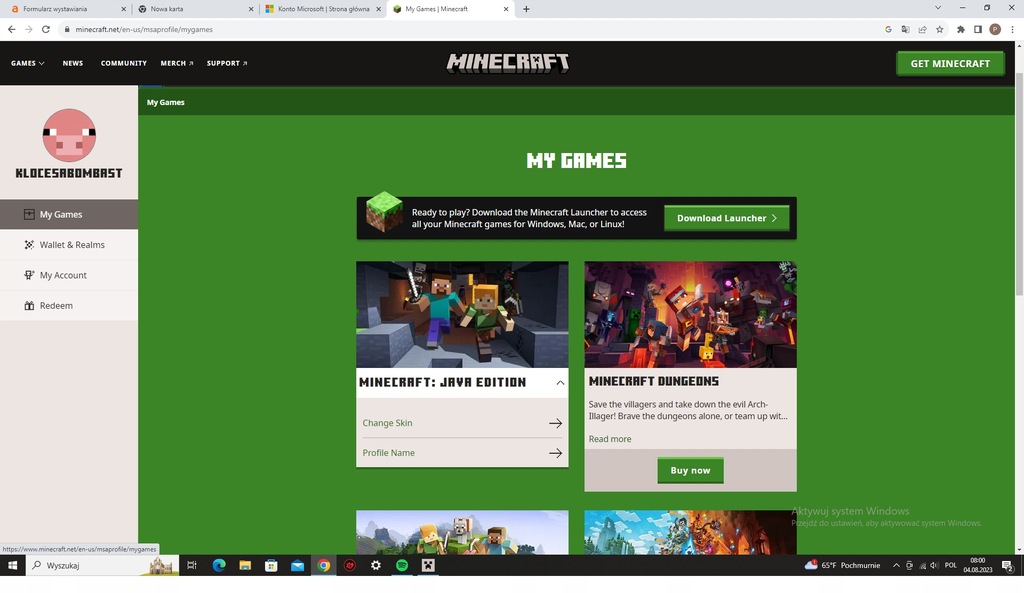Click the Wyszukaj taskbar search box
1024x593 pixels.
click(x=103, y=566)
